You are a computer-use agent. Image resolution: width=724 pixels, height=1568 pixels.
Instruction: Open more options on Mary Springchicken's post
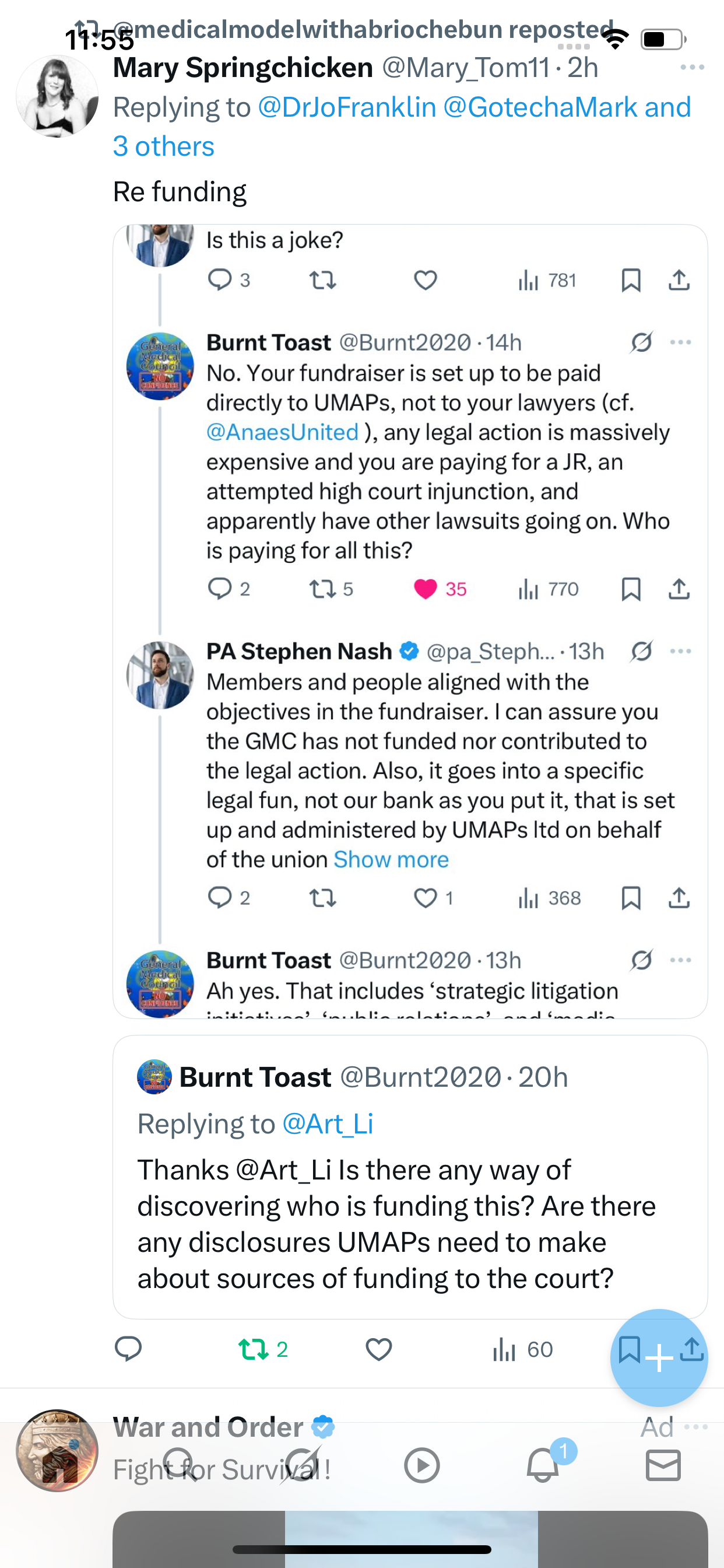click(x=693, y=68)
